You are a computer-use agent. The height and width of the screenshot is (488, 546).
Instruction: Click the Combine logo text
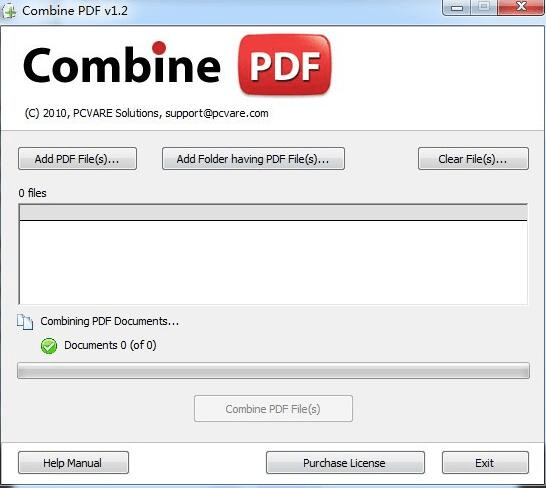pyautogui.click(x=122, y=64)
